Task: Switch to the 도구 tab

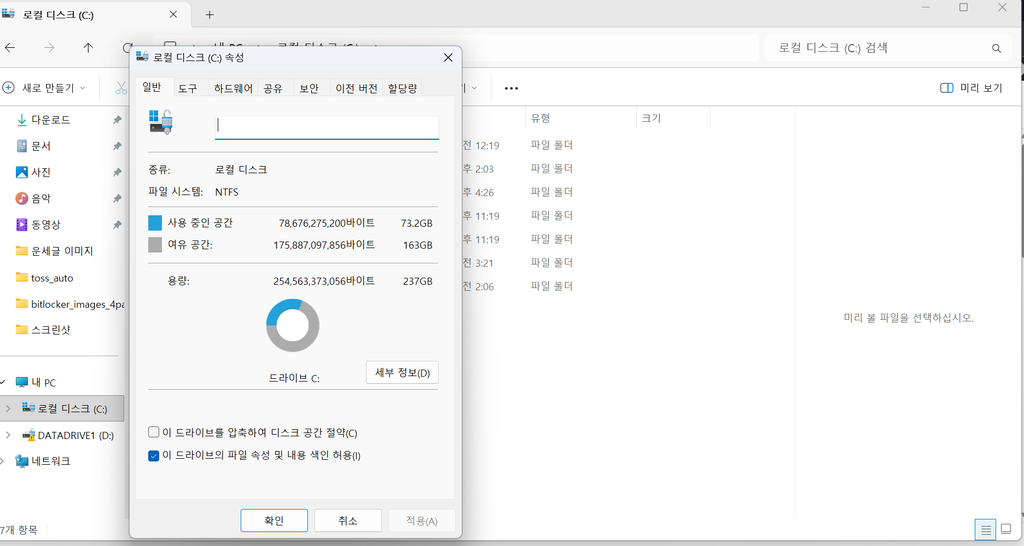Action: 187,88
